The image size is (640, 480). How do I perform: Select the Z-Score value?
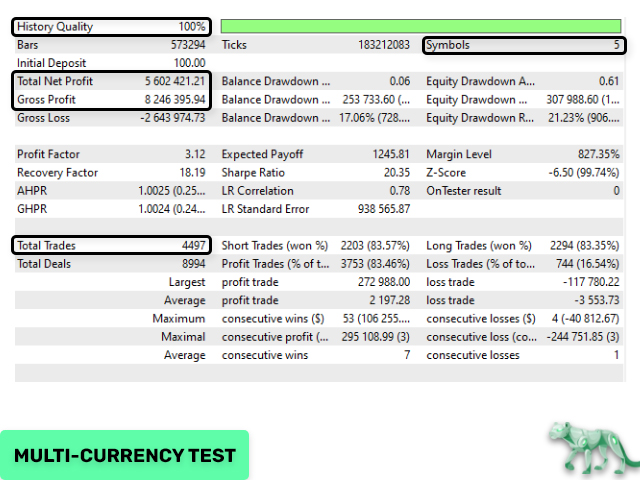click(x=580, y=172)
